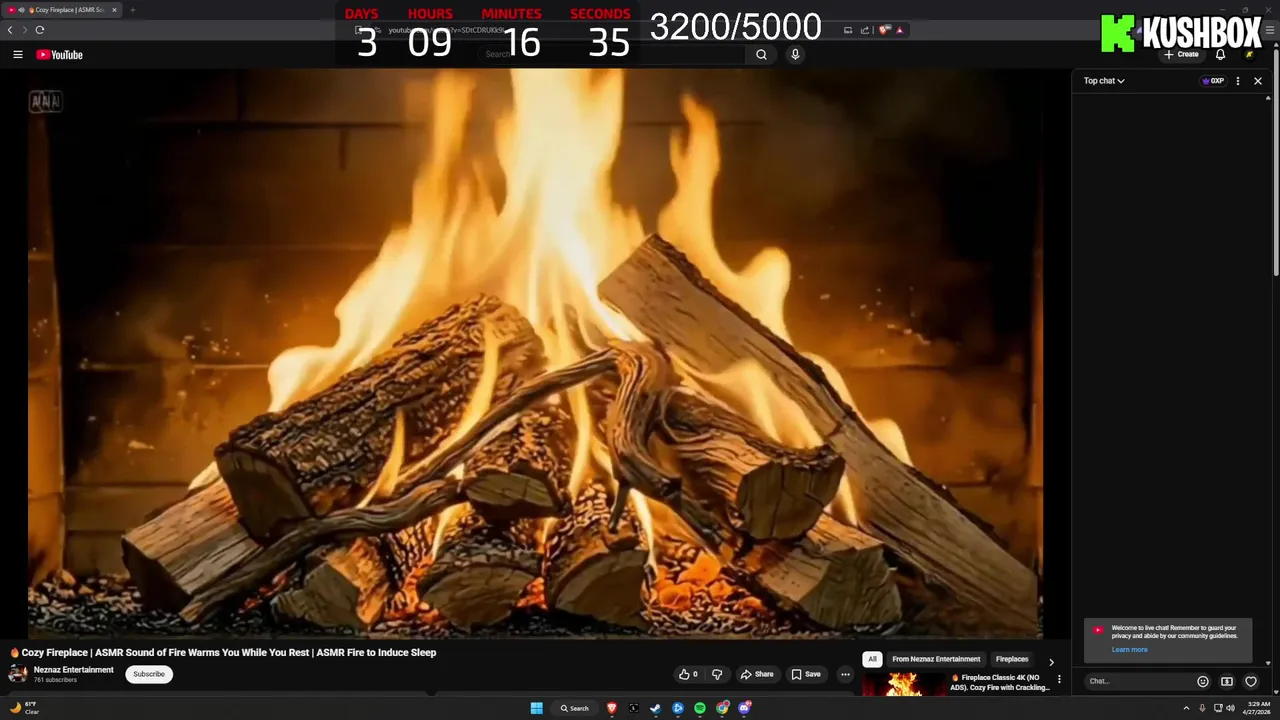Viewport: 1280px width, 720px height.
Task: Open Discord from the taskbar
Action: [x=744, y=708]
